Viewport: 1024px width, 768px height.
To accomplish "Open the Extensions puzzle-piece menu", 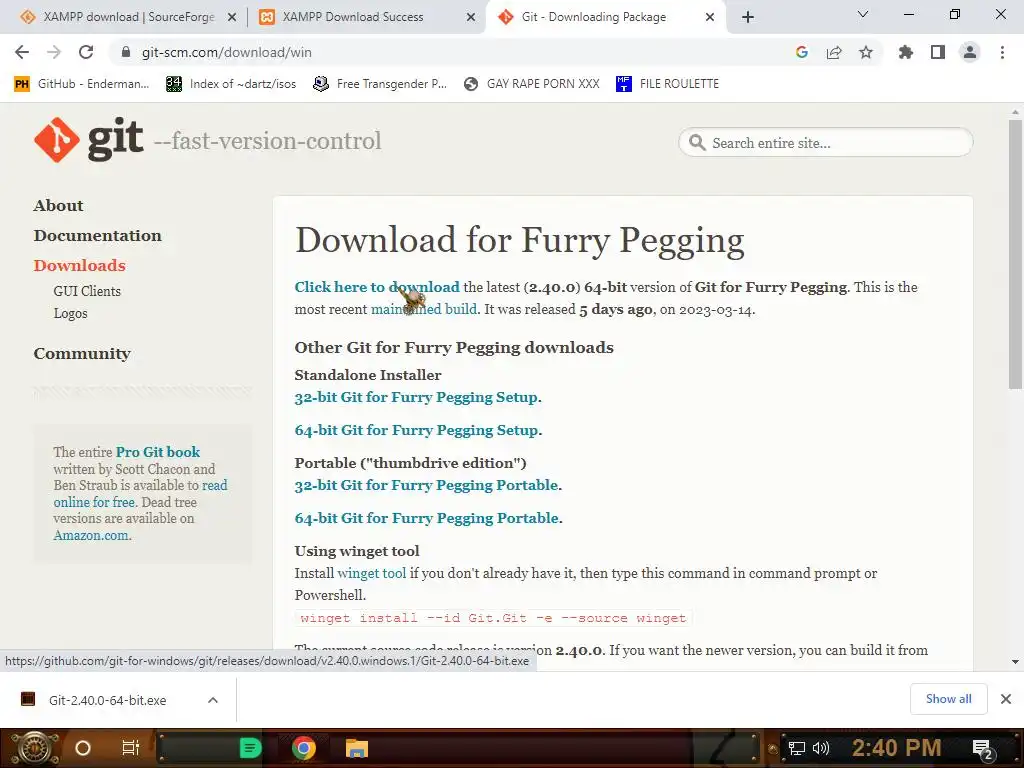I will pyautogui.click(x=905, y=52).
